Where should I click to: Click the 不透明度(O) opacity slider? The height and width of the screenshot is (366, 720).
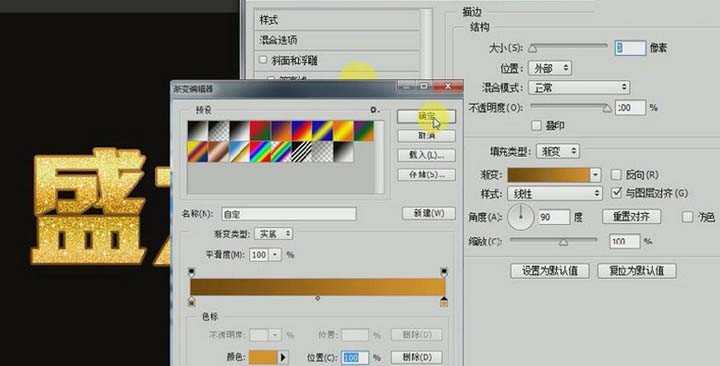(x=571, y=107)
